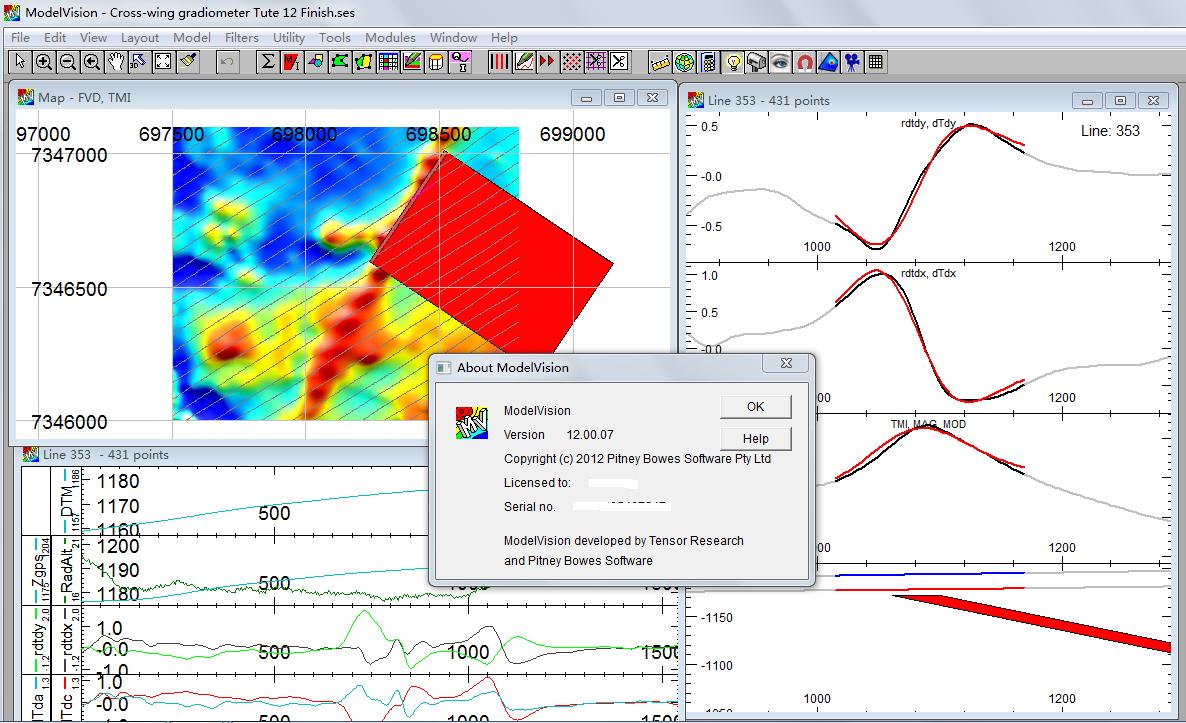Open the Modules menu
The width and height of the screenshot is (1186, 723).
(390, 37)
